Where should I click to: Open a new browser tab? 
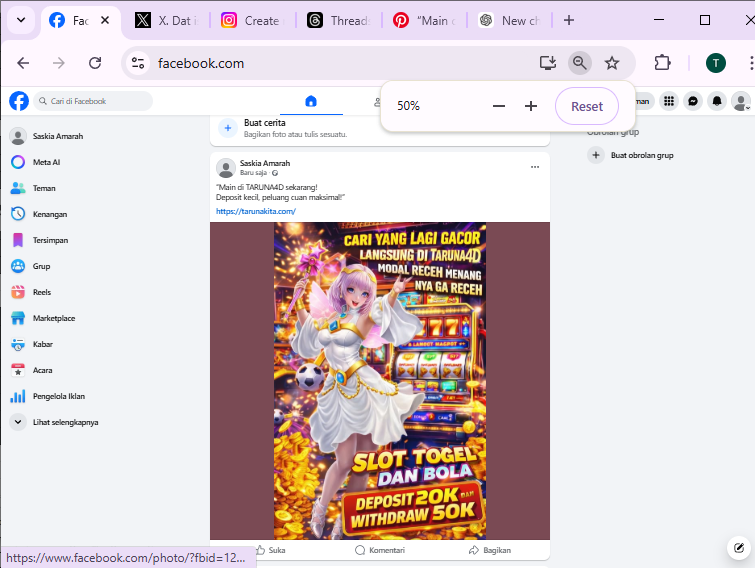pyautogui.click(x=569, y=20)
